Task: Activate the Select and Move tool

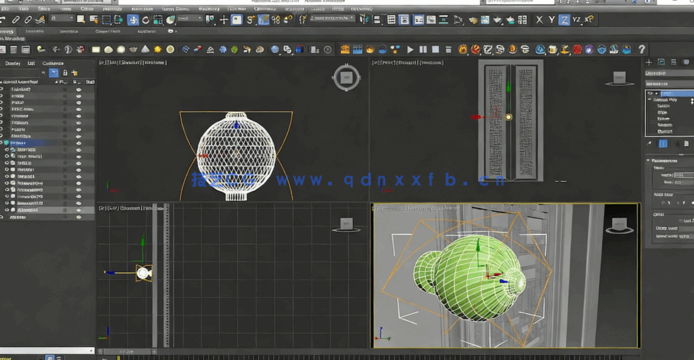Action: pyautogui.click(x=133, y=19)
